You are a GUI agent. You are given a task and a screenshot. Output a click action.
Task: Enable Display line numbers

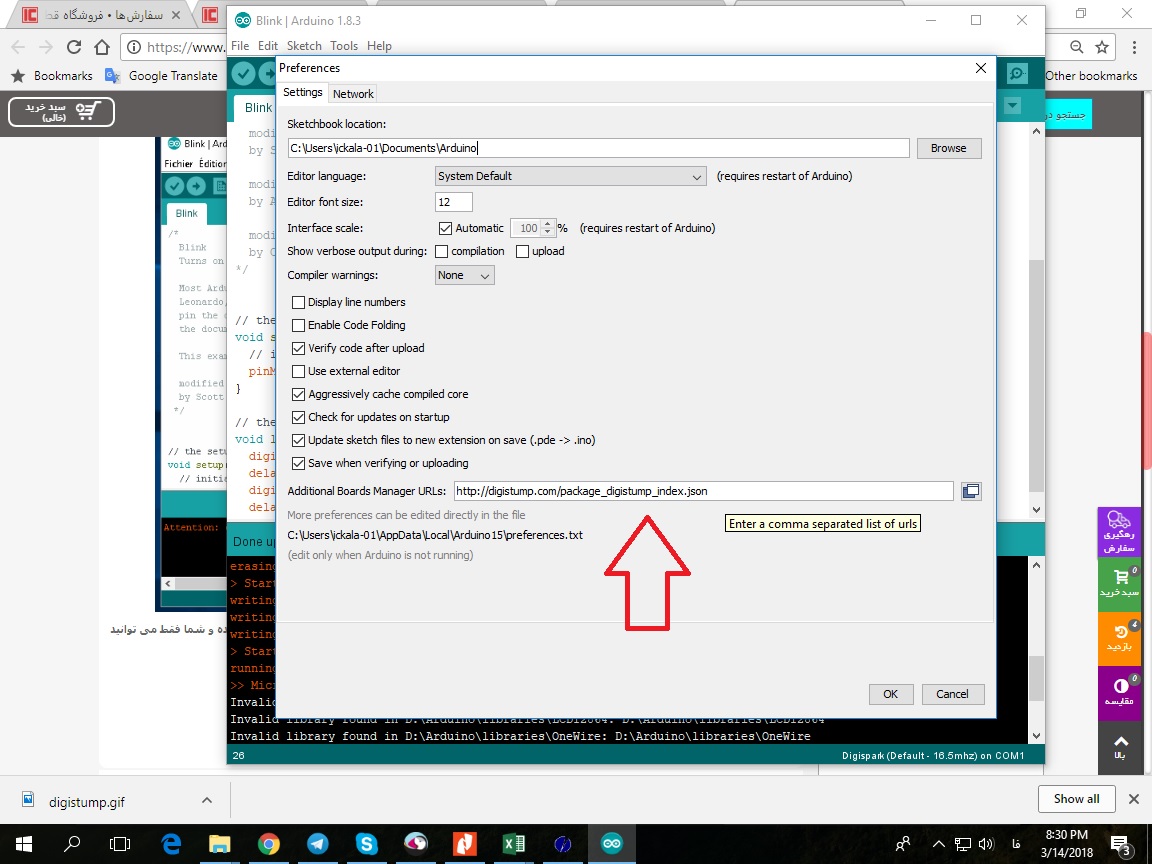tap(298, 302)
